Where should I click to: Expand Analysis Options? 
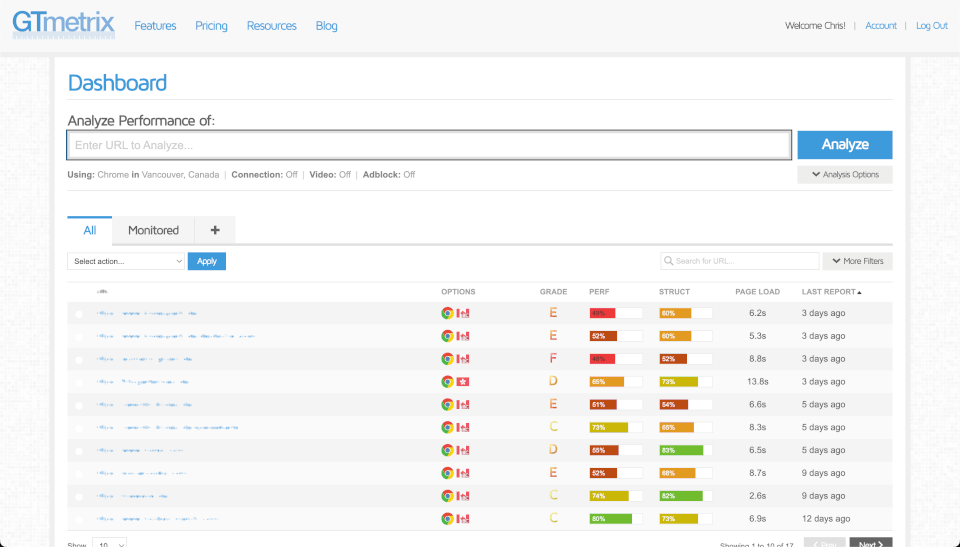point(845,175)
